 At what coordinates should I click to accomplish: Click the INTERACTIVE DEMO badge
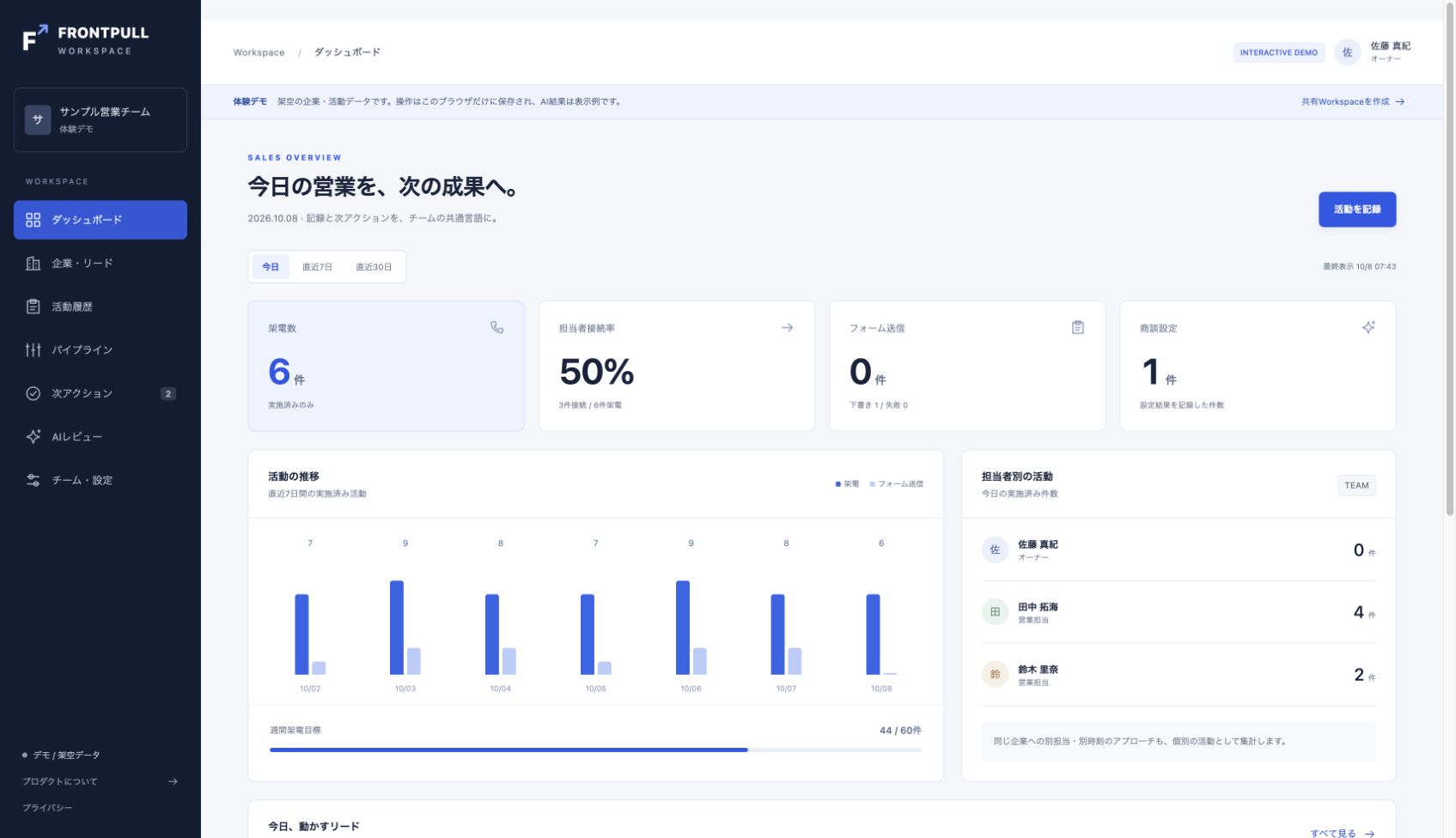pyautogui.click(x=1279, y=52)
